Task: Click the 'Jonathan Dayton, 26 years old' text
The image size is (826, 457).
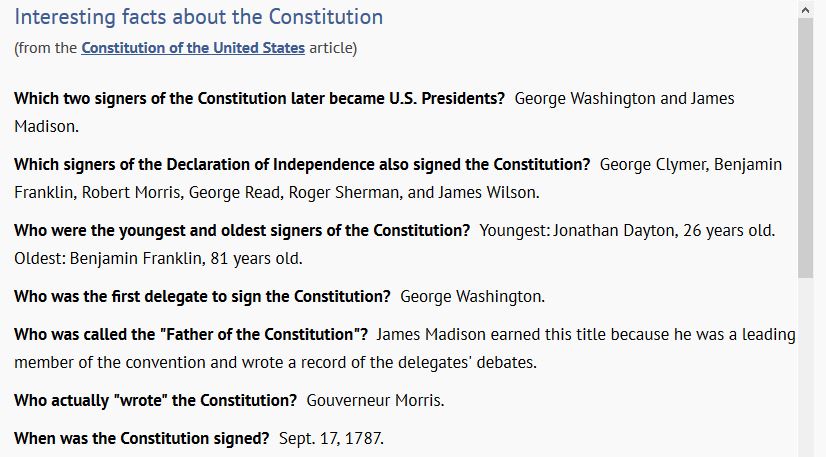Action: [663, 231]
